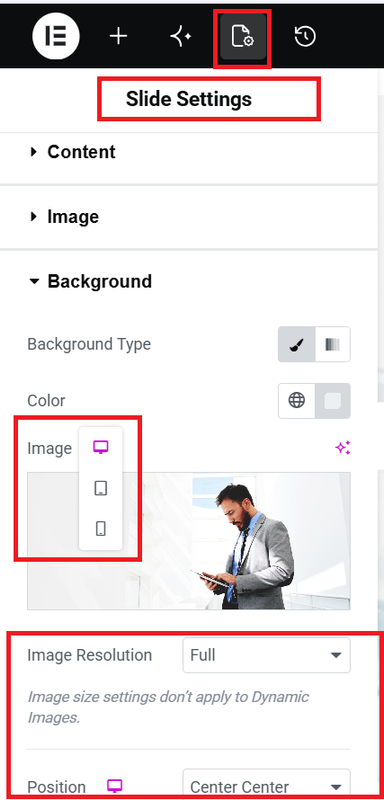Viewport: 384px width, 800px height.
Task: Click the pink AI sparkle next to Image
Action: click(x=342, y=448)
